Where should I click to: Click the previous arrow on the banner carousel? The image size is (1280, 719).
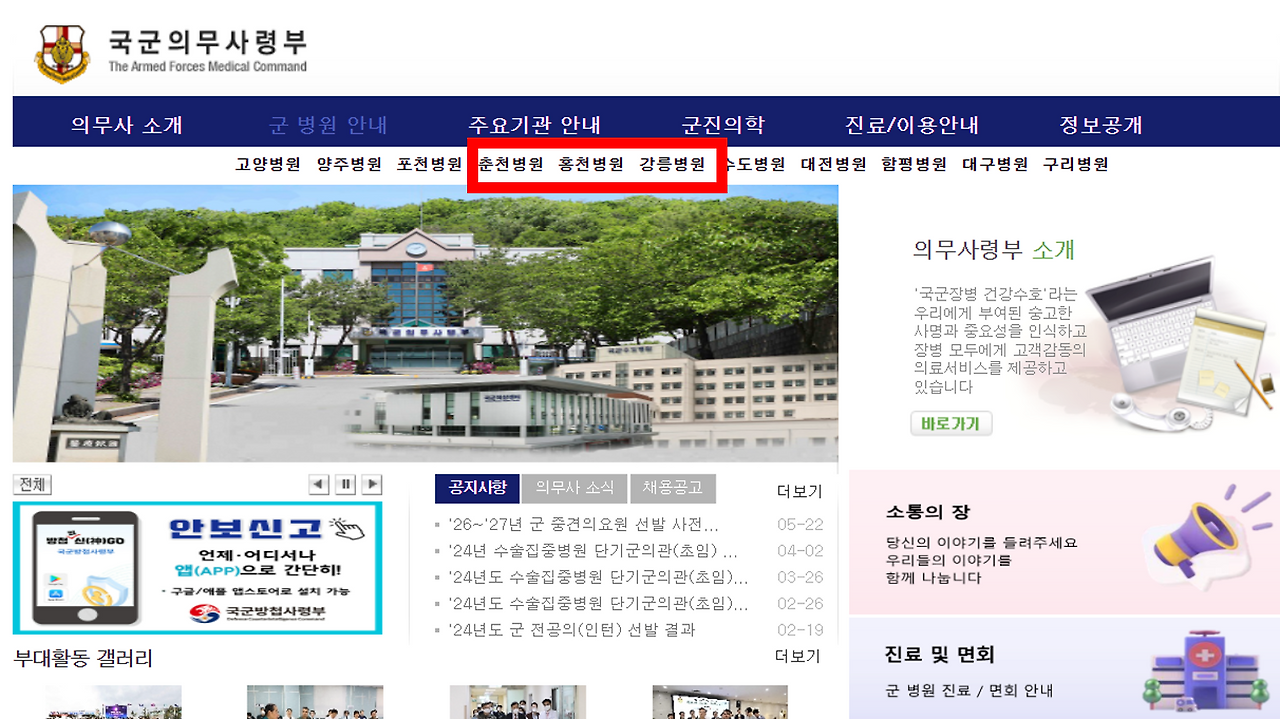[318, 484]
